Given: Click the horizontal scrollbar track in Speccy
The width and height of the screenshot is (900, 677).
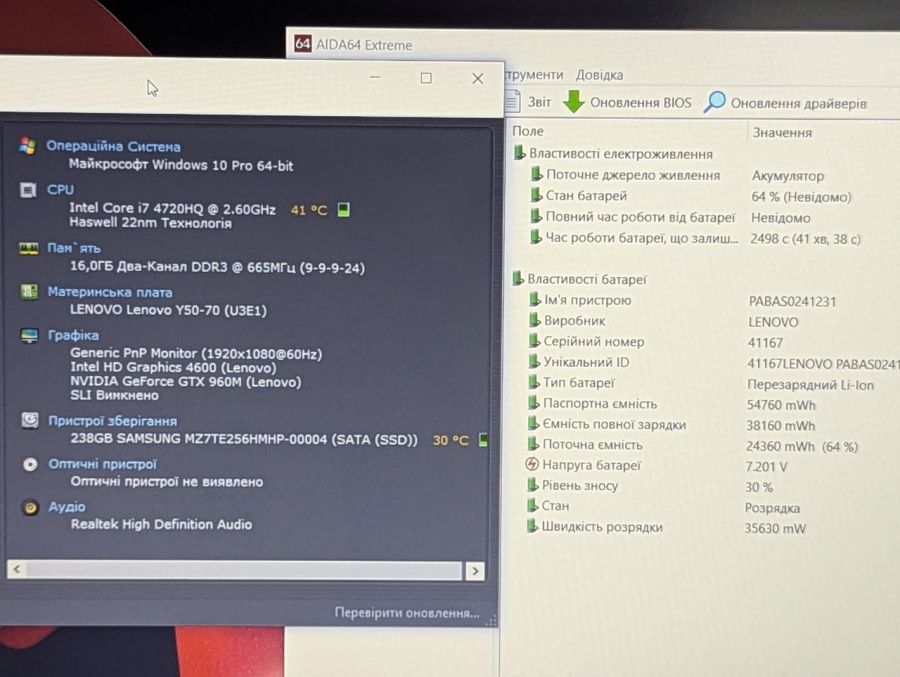Looking at the screenshot, I should click(244, 570).
